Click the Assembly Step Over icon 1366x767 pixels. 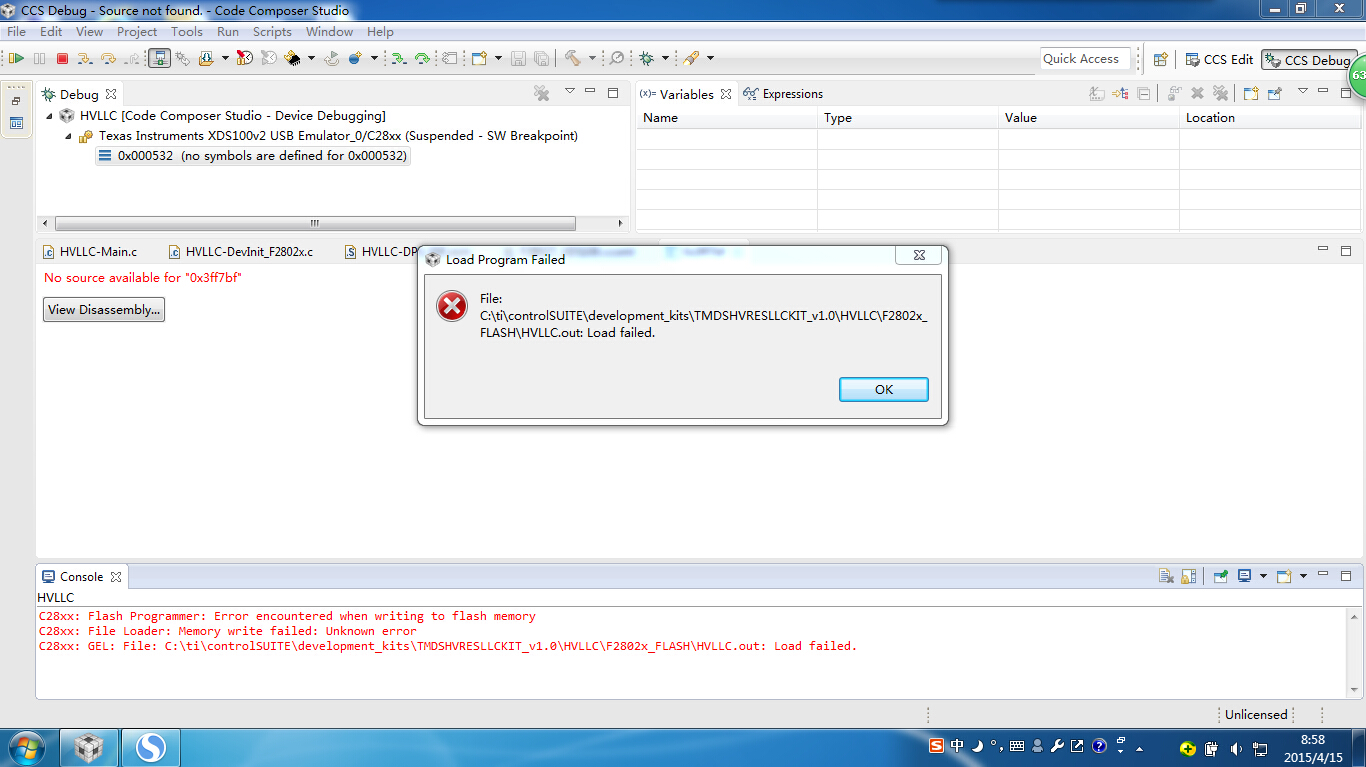(x=422, y=59)
